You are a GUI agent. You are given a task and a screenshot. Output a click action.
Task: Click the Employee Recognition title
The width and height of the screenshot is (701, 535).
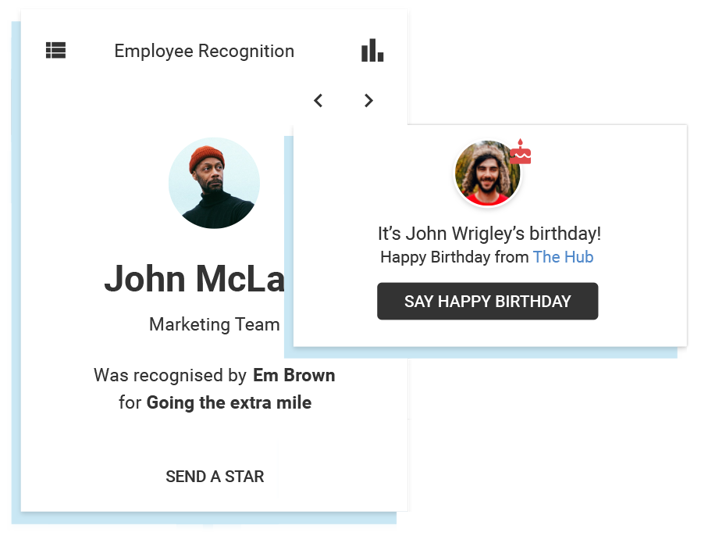204,51
